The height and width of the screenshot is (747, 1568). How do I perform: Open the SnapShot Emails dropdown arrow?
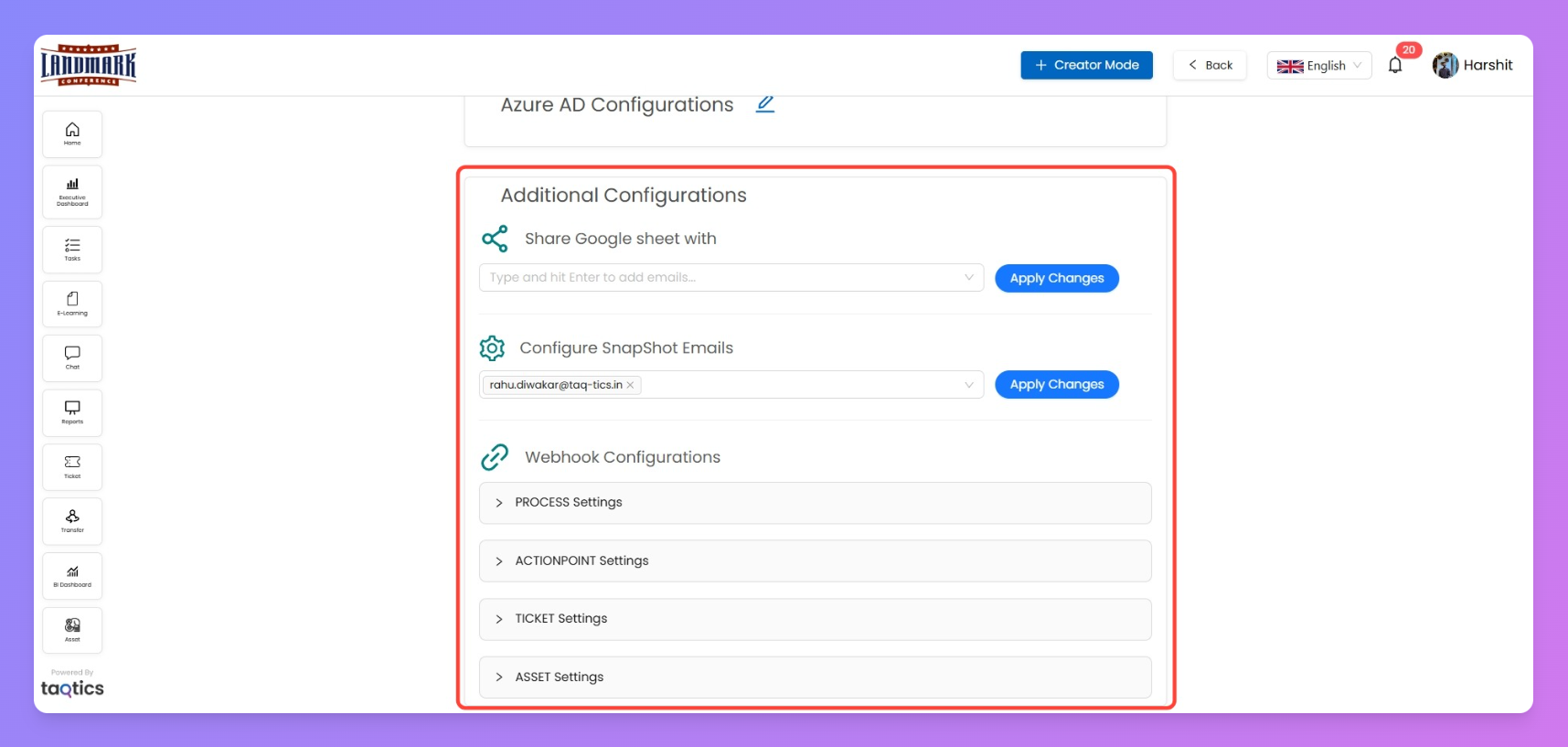coord(969,384)
